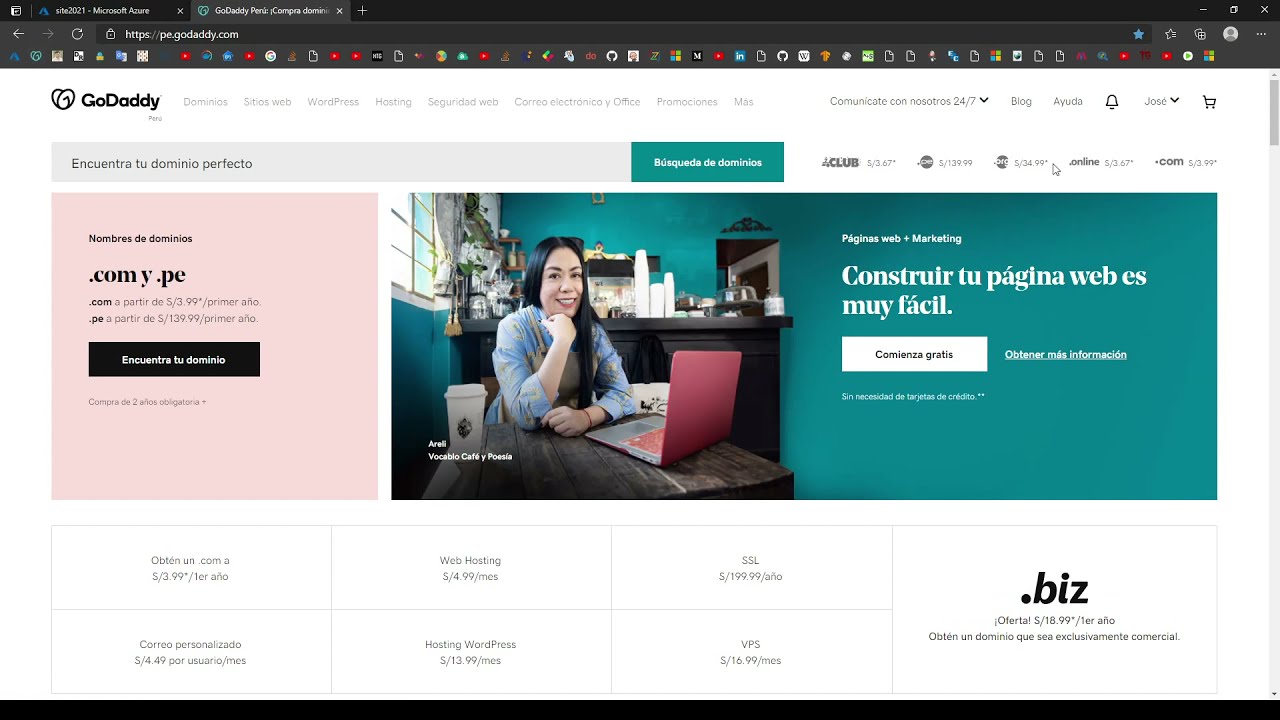
Task: Click the hero photo of Areli
Action: 592,346
